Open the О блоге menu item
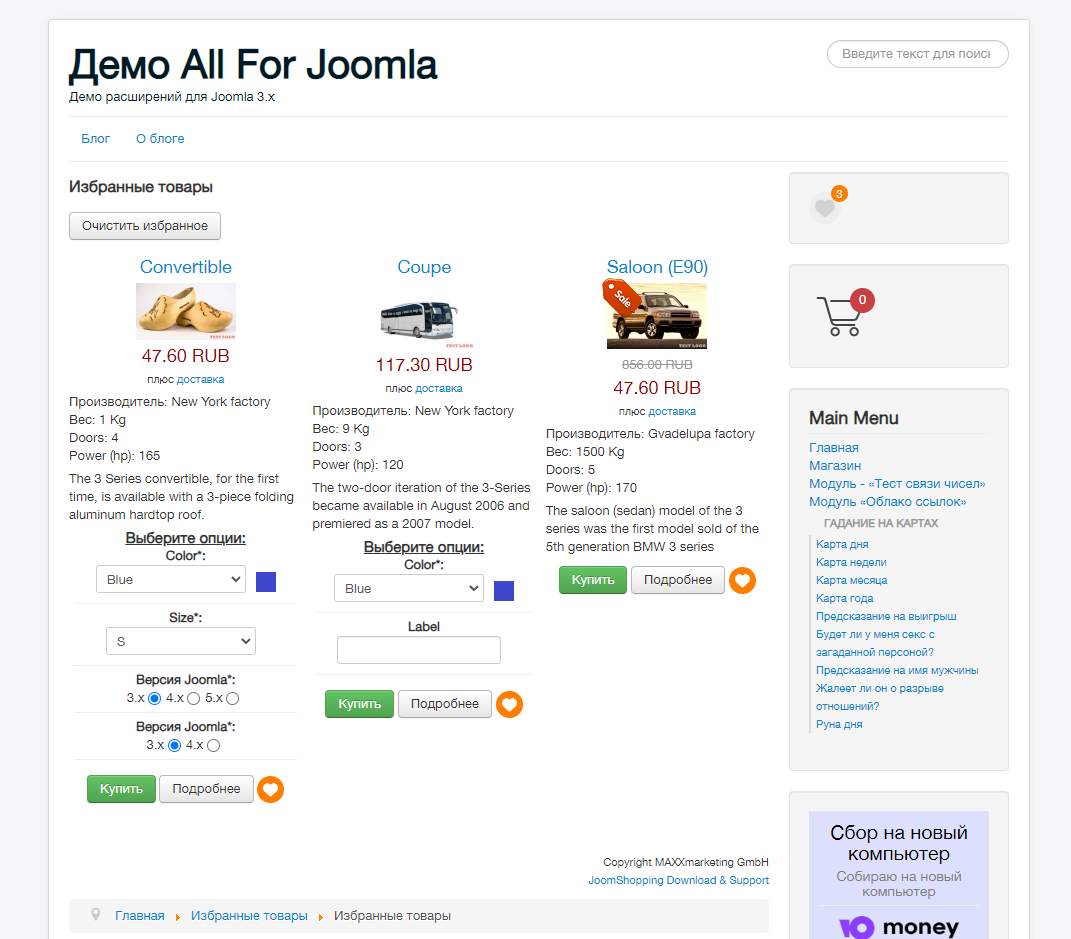This screenshot has height=939, width=1071. coord(160,139)
